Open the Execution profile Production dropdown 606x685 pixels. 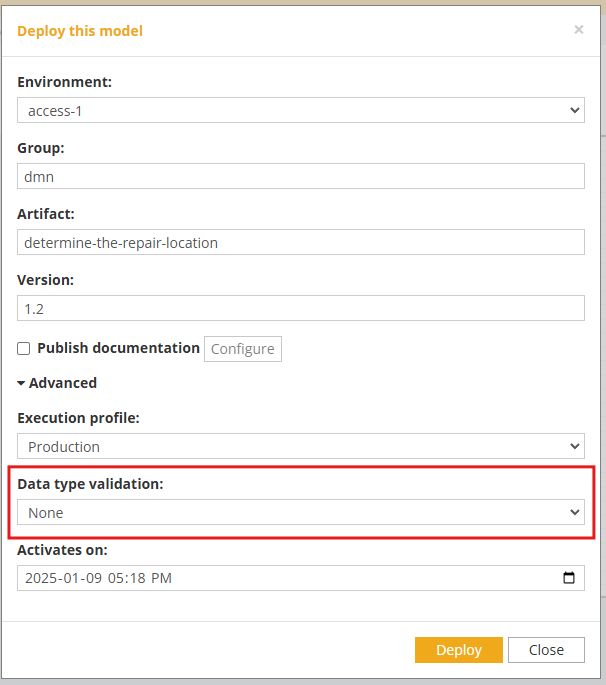[301, 446]
